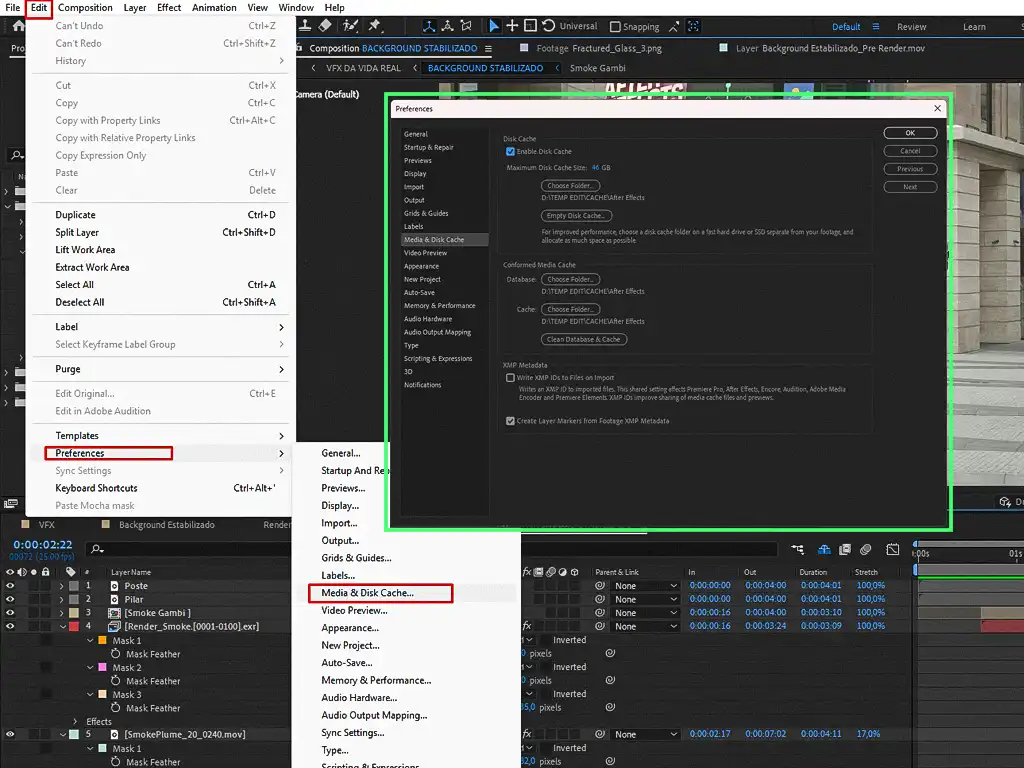This screenshot has width=1024, height=768.
Task: Toggle the Snapping checkbox
Action: (x=615, y=27)
